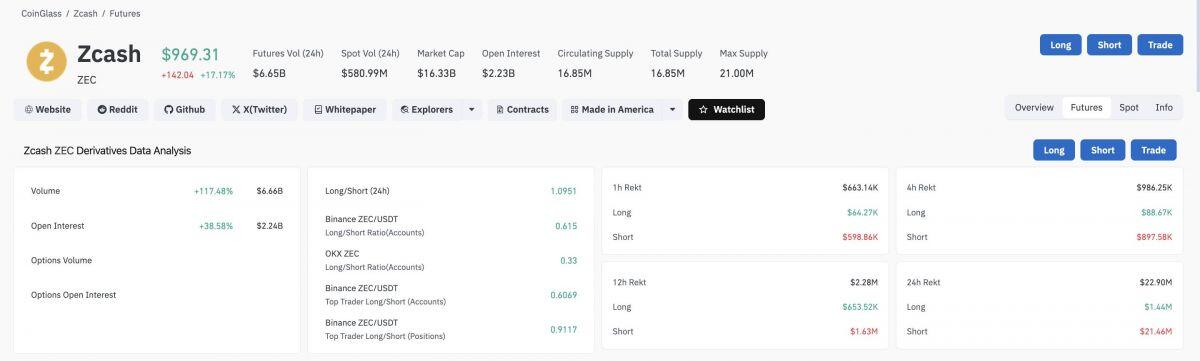This screenshot has width=1200, height=361.
Task: Click the contracts icon beside Contracts
Action: point(500,109)
